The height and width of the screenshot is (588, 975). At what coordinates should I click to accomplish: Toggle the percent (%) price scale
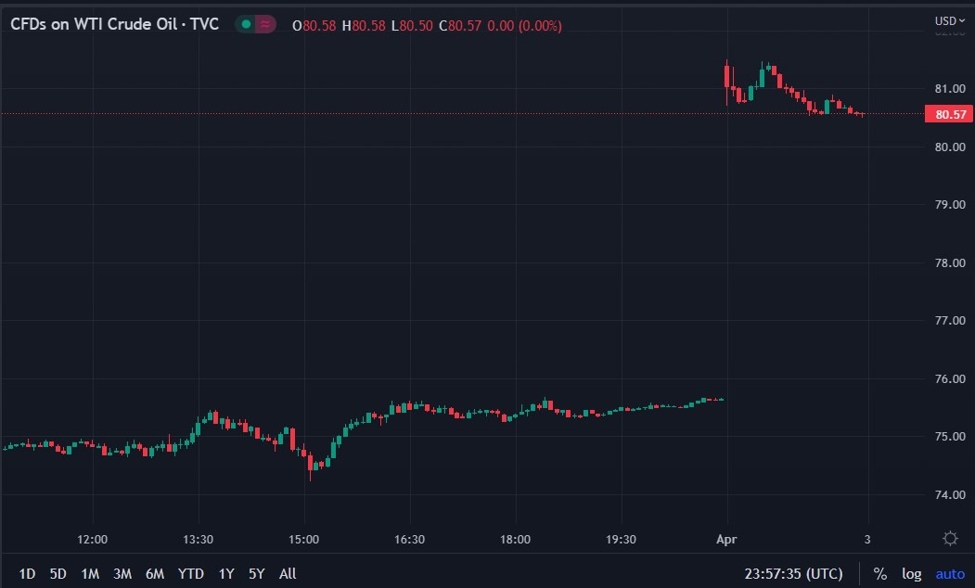pyautogui.click(x=880, y=574)
